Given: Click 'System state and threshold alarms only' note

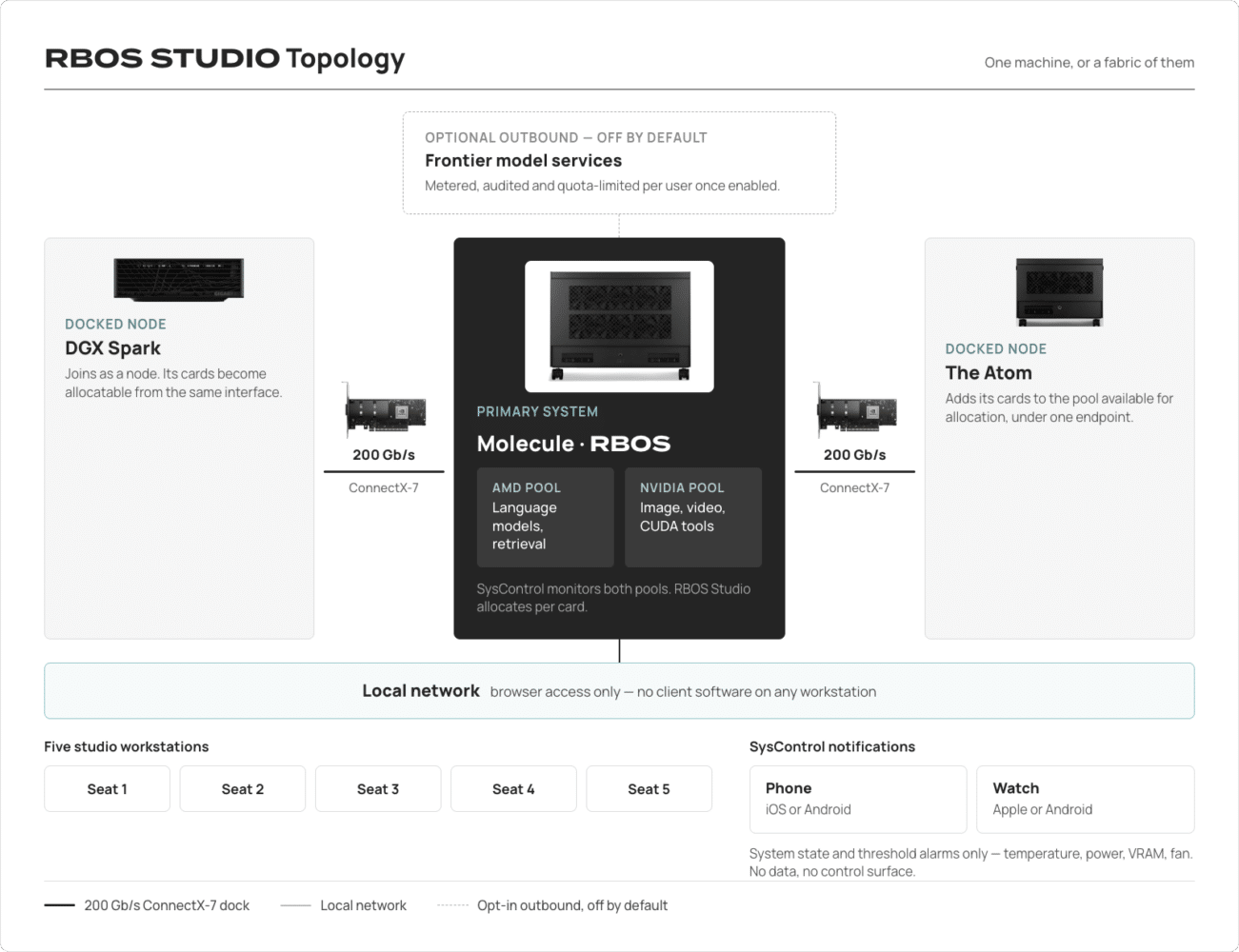Looking at the screenshot, I should [970, 863].
